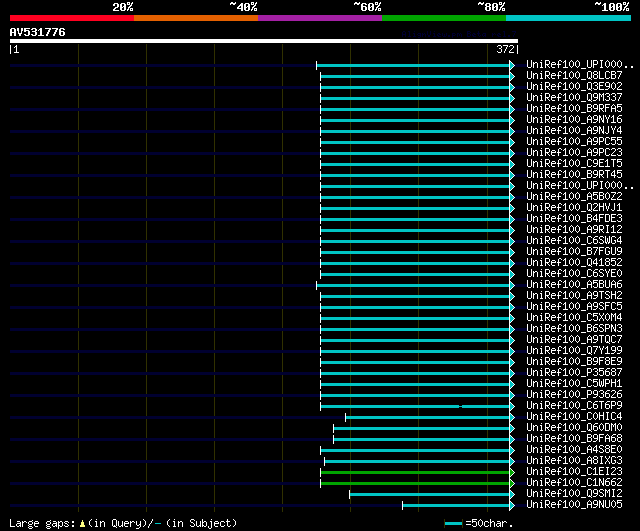Click the query end position 372 label

click(505, 49)
